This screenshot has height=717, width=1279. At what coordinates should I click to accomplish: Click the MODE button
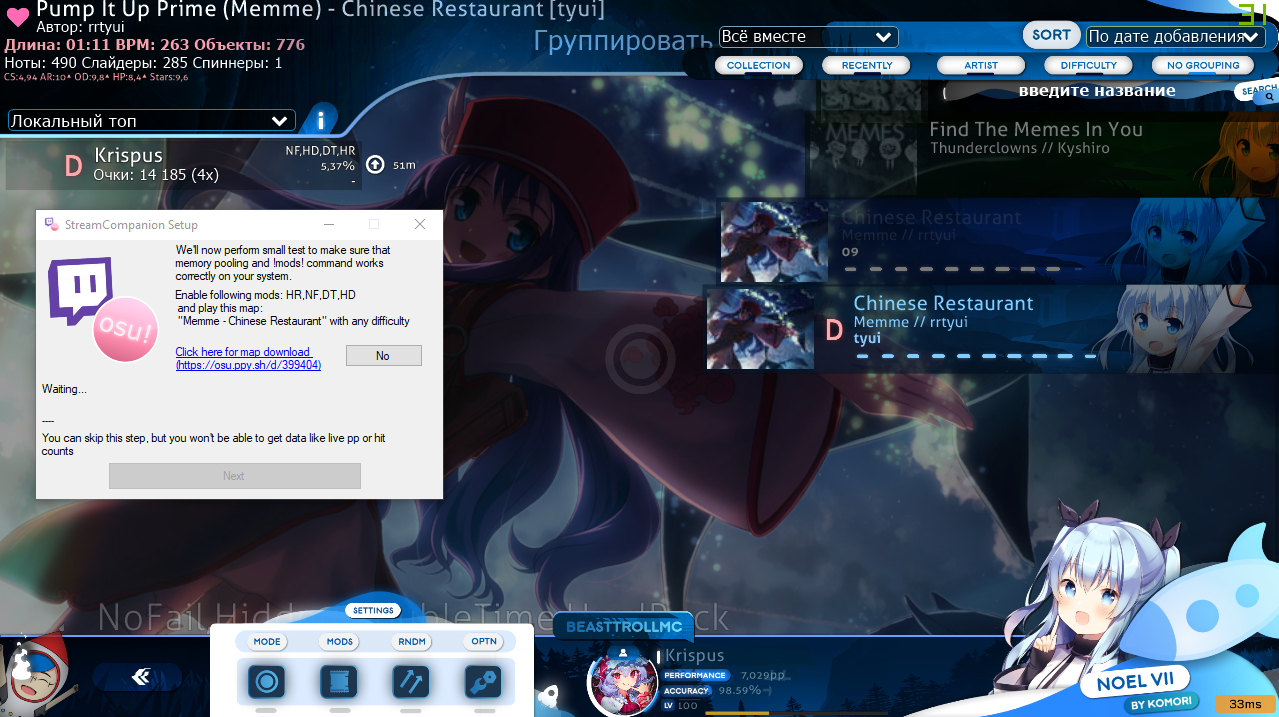[267, 642]
